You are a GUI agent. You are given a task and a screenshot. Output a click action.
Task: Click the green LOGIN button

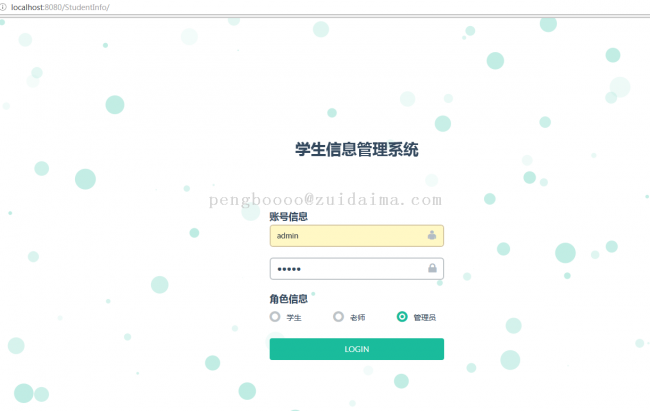357,349
